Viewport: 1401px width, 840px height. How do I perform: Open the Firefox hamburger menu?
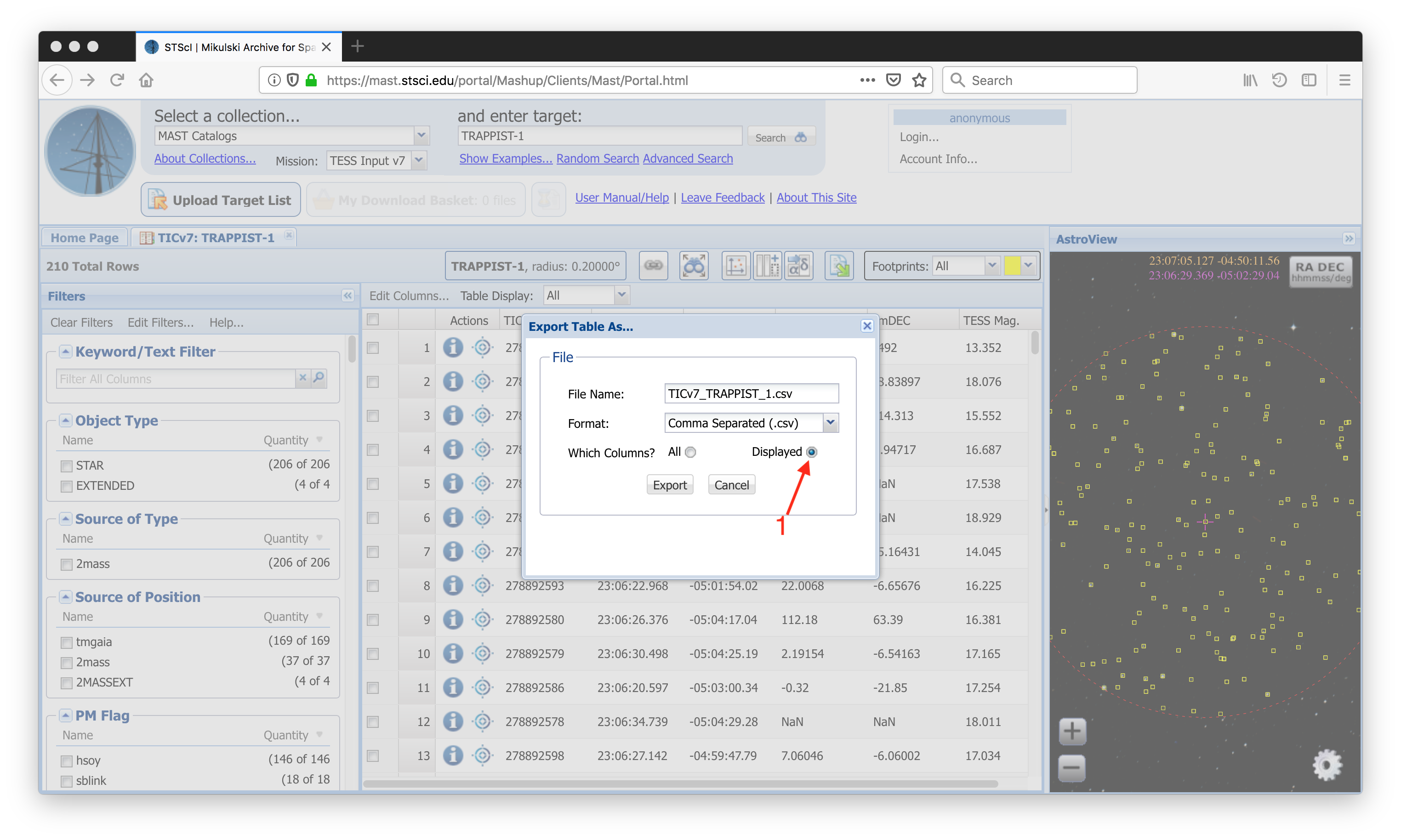pos(1344,80)
